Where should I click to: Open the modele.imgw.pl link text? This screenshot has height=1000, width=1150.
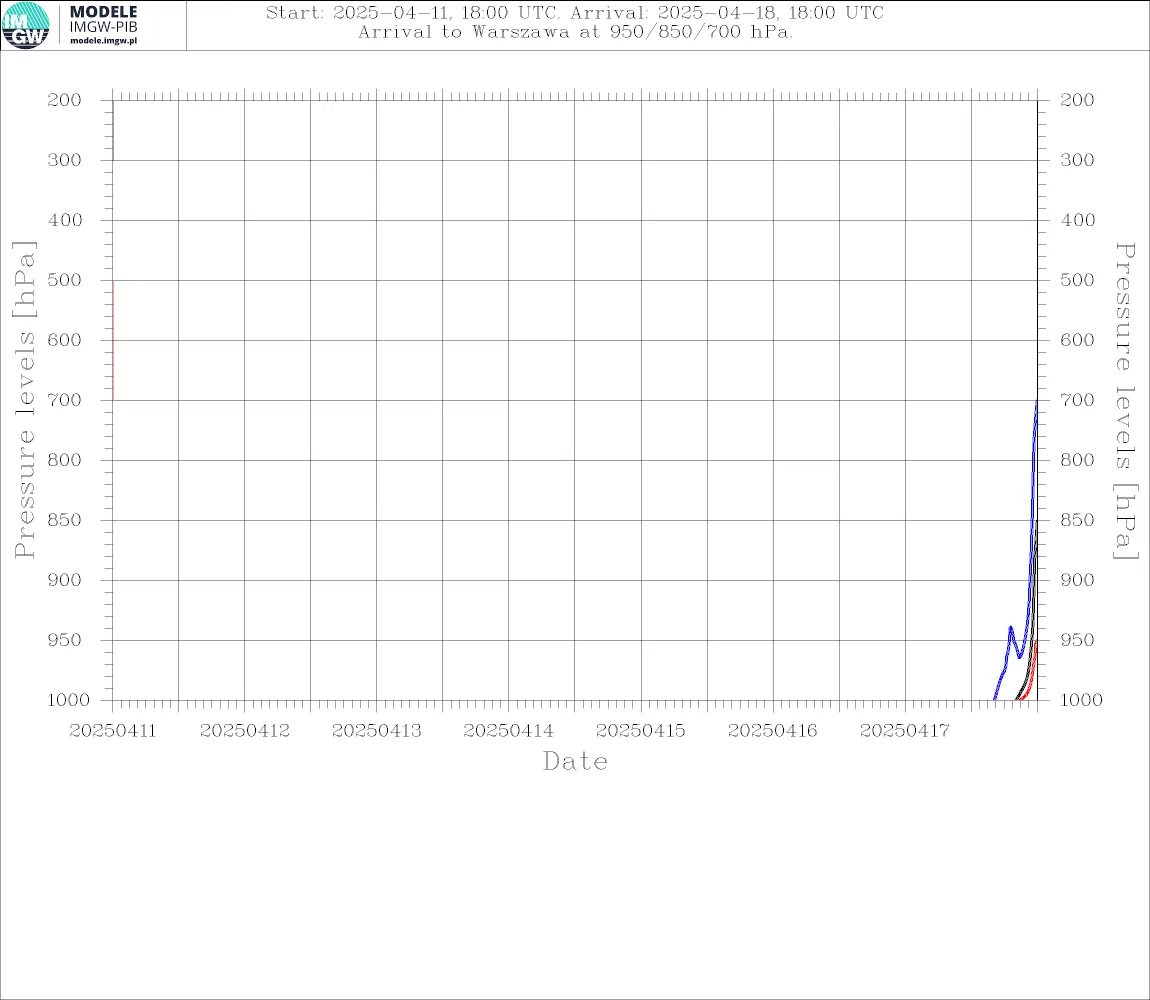tap(103, 41)
